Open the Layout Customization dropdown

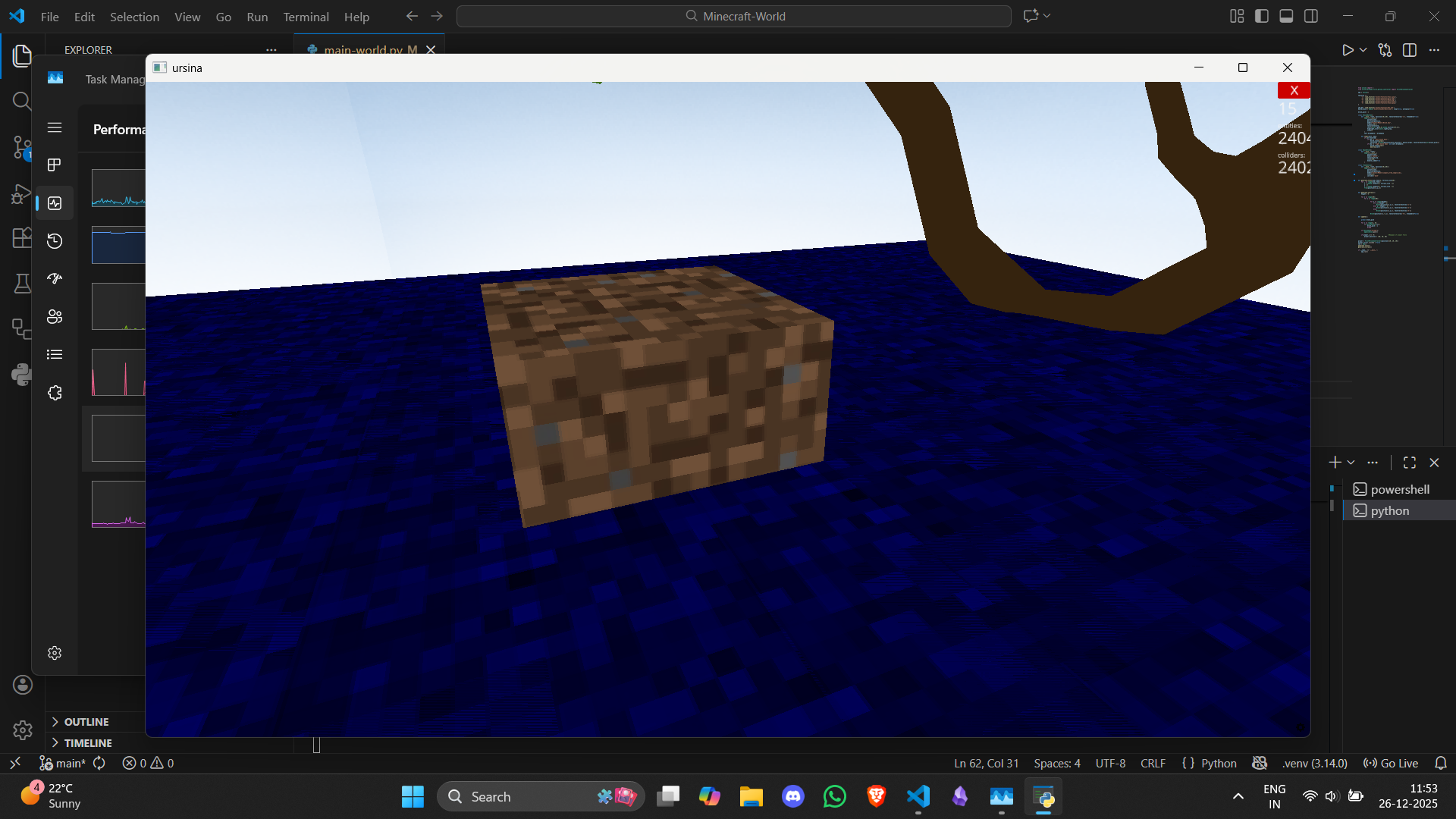click(1236, 16)
